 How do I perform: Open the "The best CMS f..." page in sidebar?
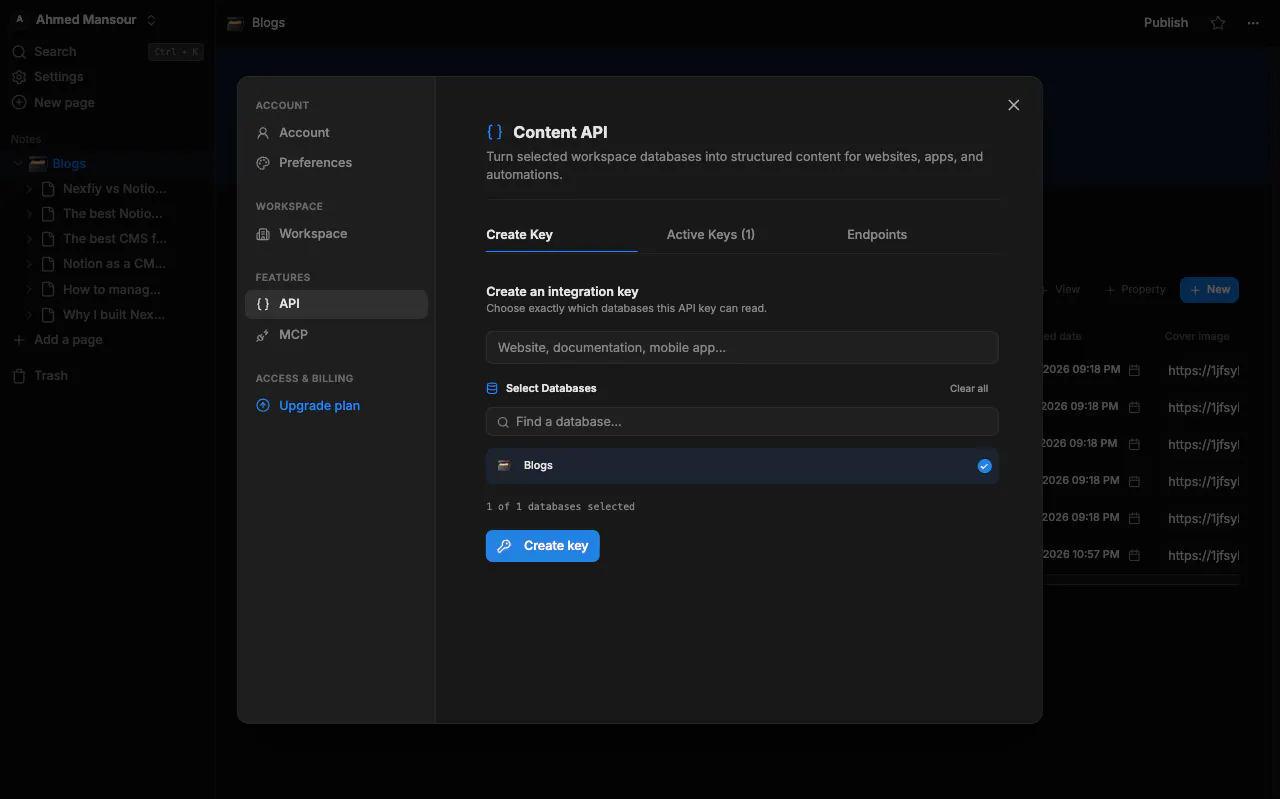coord(115,239)
